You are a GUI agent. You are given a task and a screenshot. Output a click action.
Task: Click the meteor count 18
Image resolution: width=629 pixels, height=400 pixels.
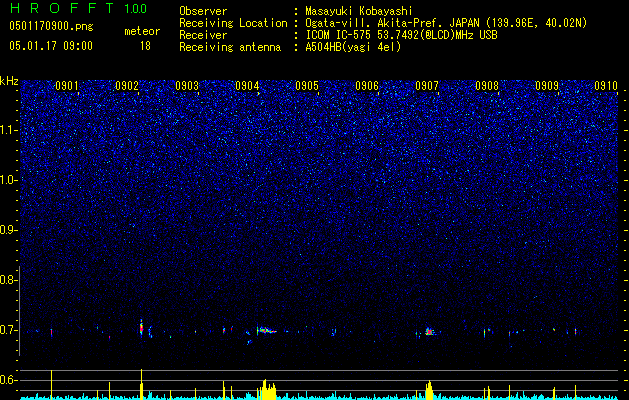click(145, 46)
